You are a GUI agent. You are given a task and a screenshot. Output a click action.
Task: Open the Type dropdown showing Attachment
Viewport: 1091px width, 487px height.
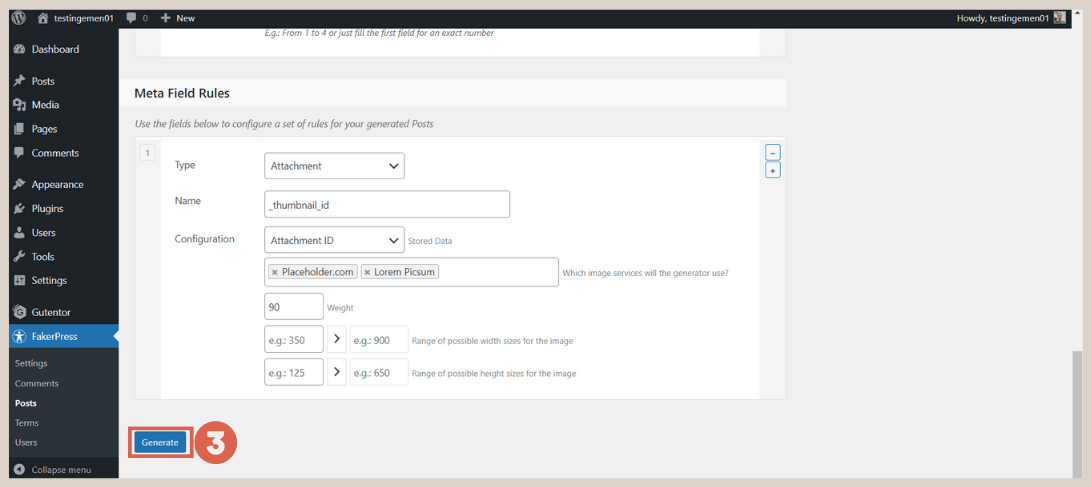click(334, 166)
